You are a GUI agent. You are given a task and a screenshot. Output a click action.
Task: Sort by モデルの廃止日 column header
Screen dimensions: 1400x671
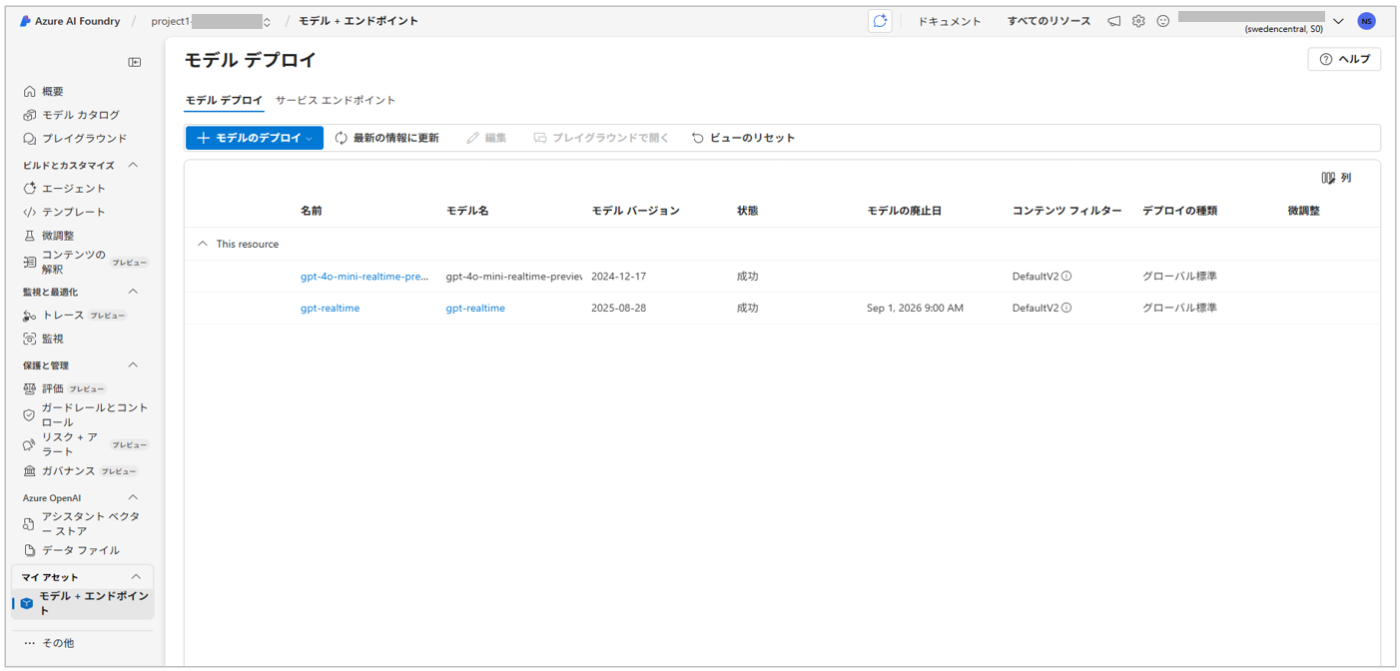pos(905,211)
